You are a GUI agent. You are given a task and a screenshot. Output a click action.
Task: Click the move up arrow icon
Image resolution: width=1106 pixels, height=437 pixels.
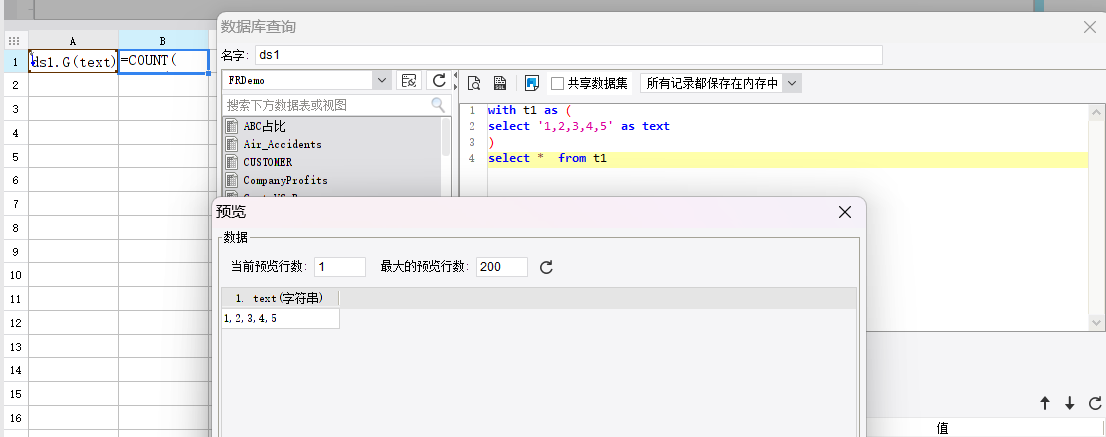[1045, 403]
